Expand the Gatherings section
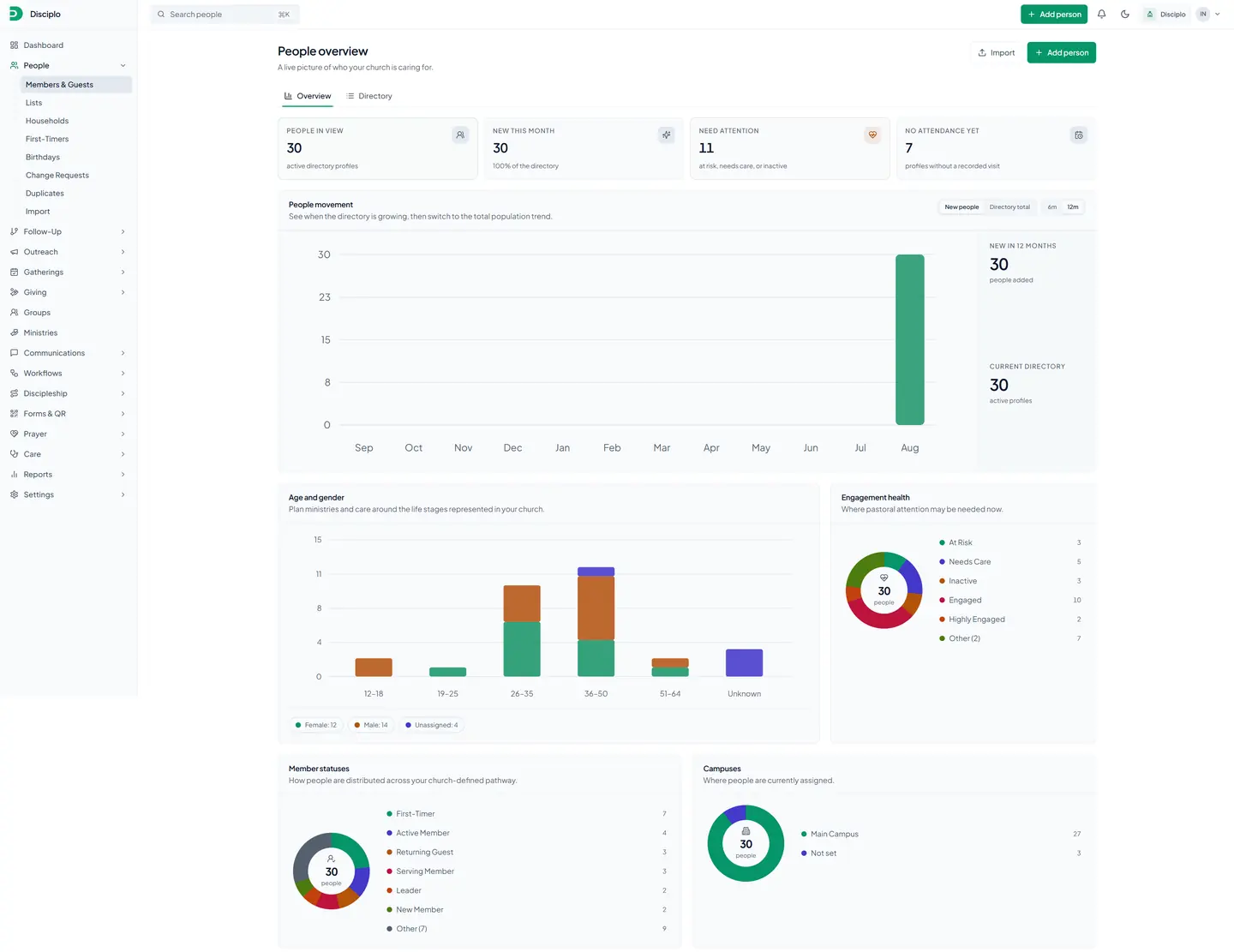 (123, 272)
